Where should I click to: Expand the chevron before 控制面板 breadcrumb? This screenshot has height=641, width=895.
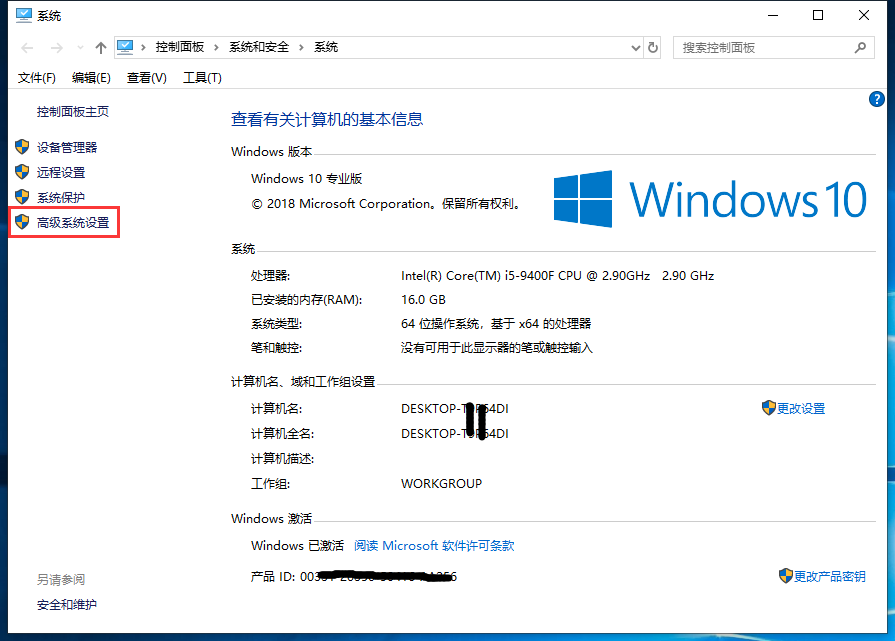coord(143,48)
